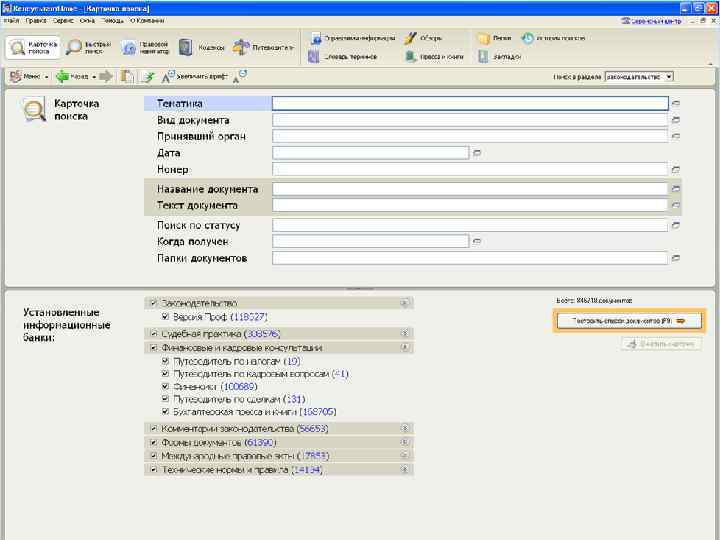Open Словарь терминов glossary

343,56
